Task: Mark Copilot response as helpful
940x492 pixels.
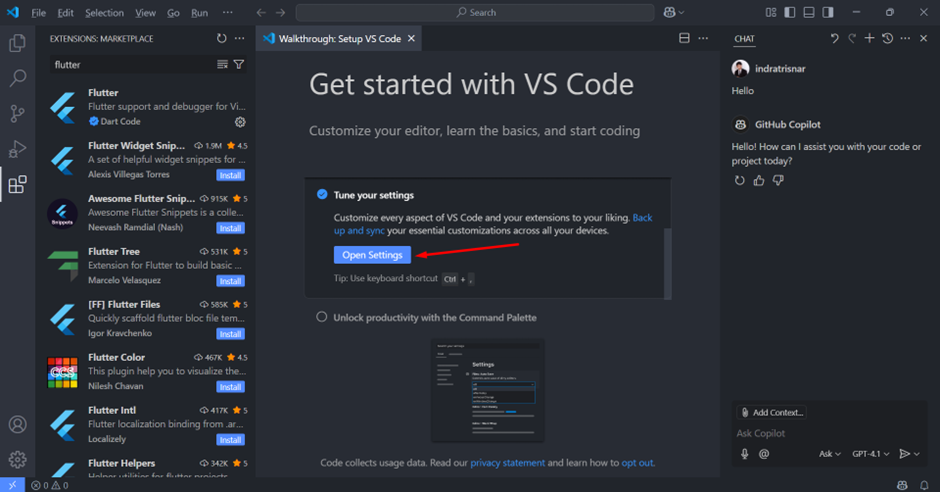Action: [759, 180]
